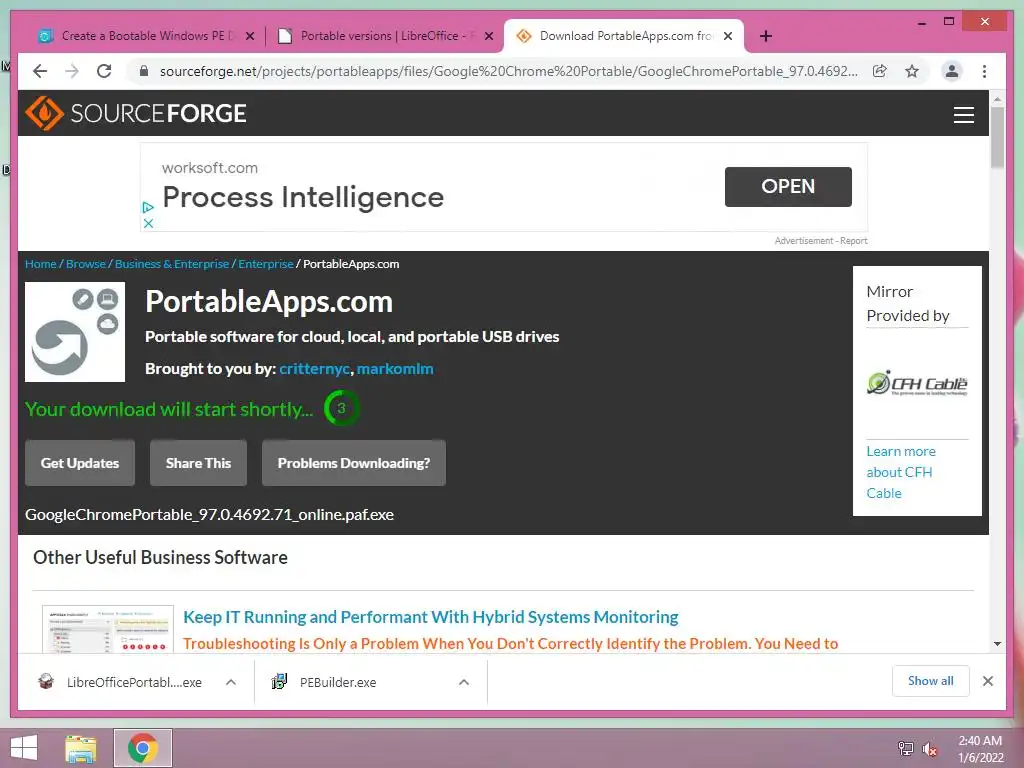Screen dimensions: 1024x768
Task: Open SourceForge hamburger menu
Action: (x=963, y=114)
